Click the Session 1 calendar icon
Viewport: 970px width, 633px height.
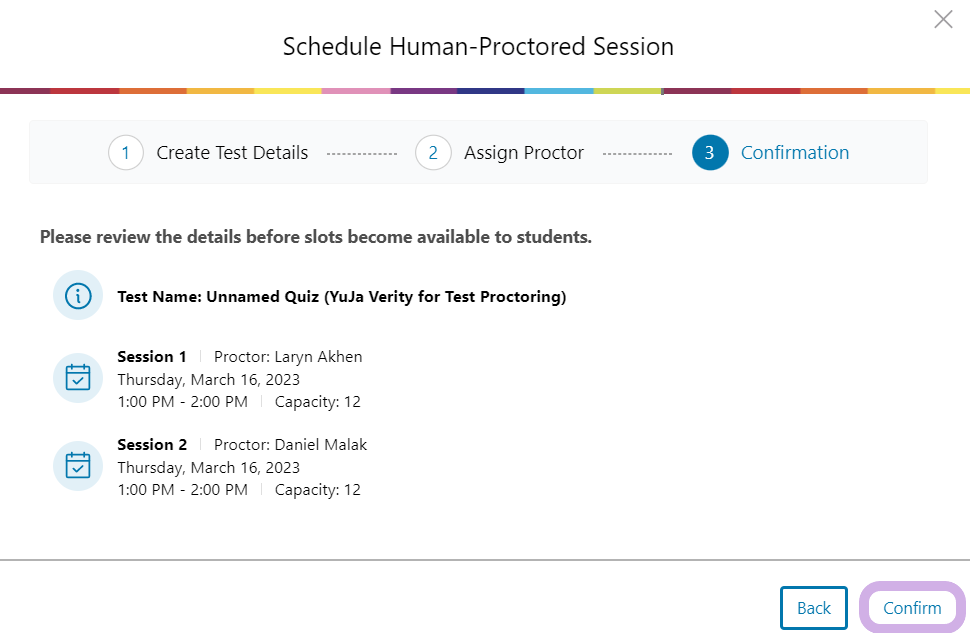coord(78,378)
